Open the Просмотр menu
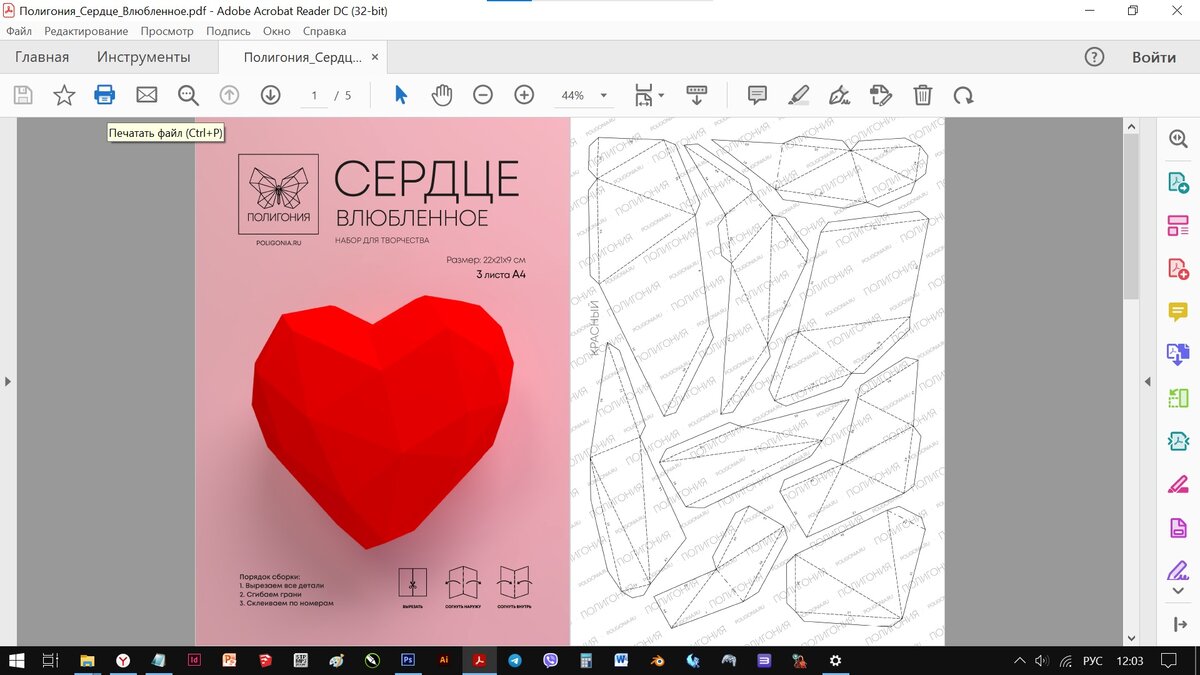This screenshot has width=1200, height=675. pyautogui.click(x=167, y=31)
